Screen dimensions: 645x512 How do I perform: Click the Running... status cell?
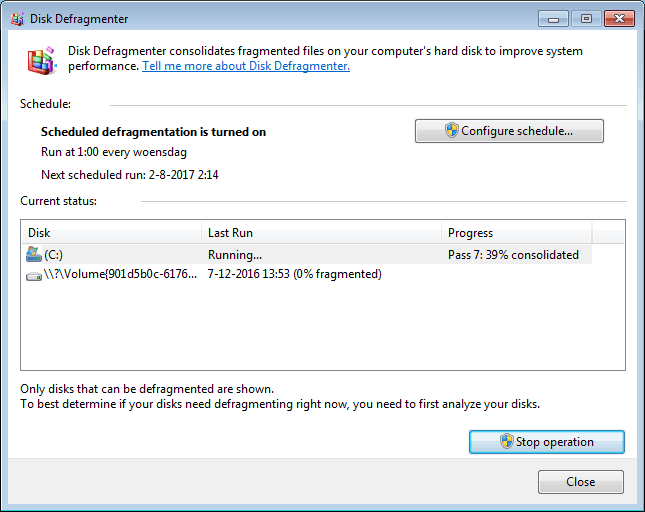coord(235,255)
